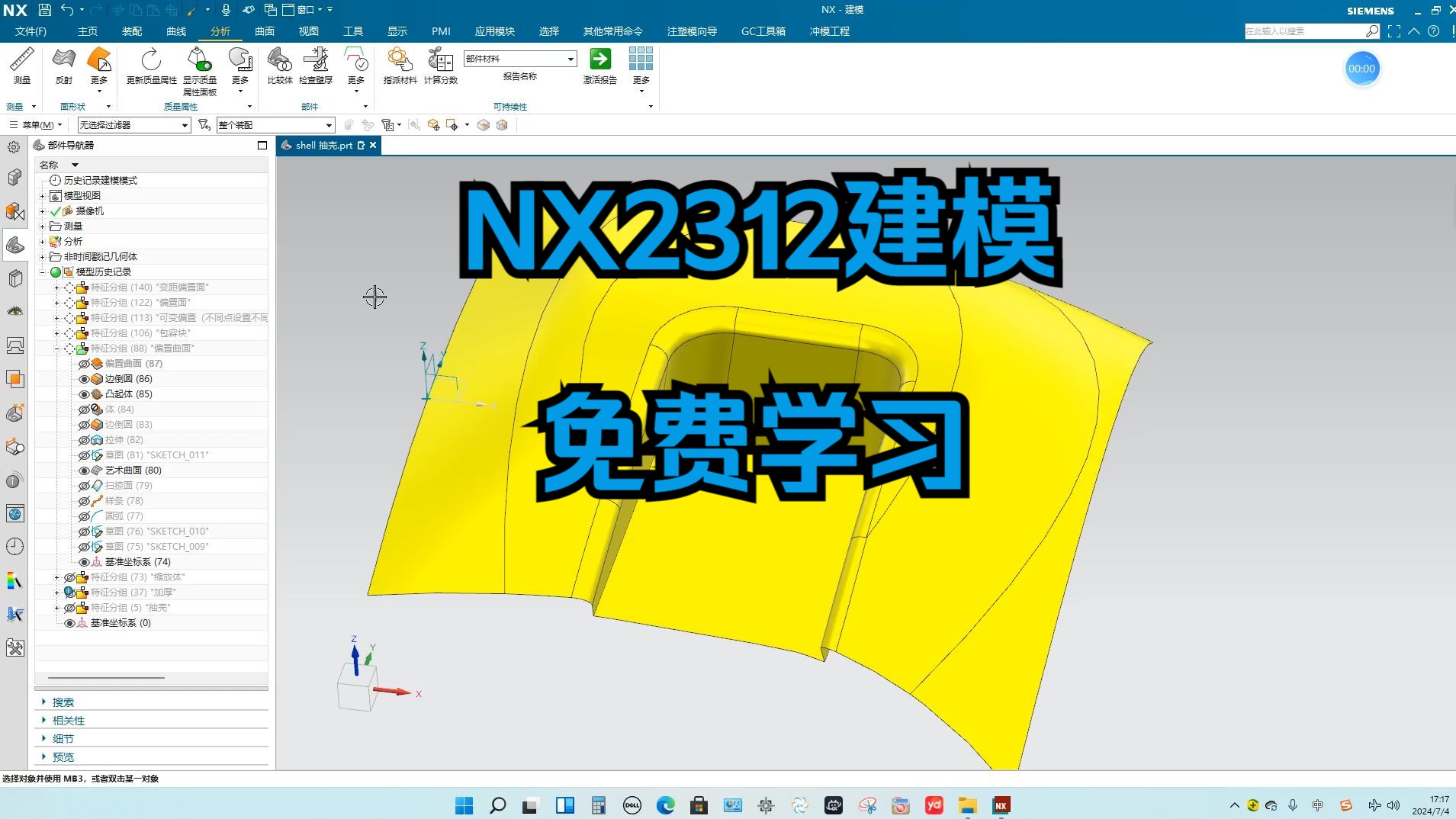Image resolution: width=1456 pixels, height=819 pixels.
Task: Undo the last action
Action: 67,10
